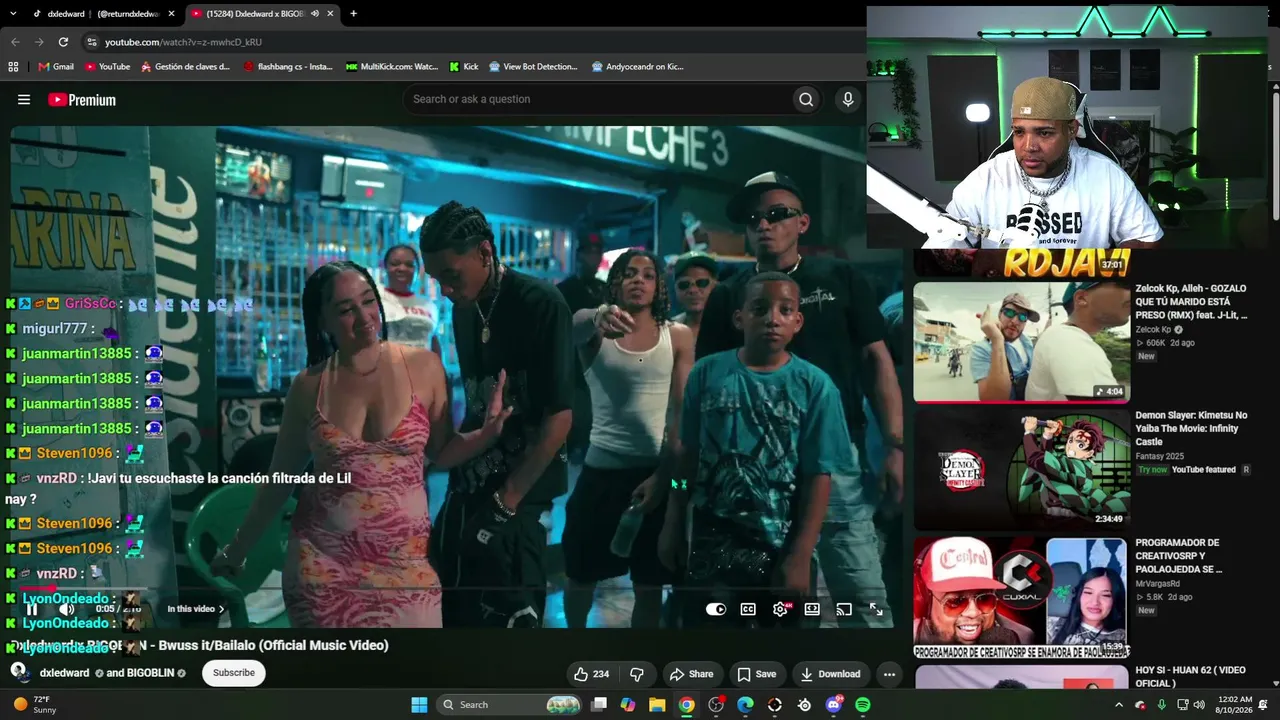Open the 'HOY SI - HUAN 62' video title

point(1190,677)
